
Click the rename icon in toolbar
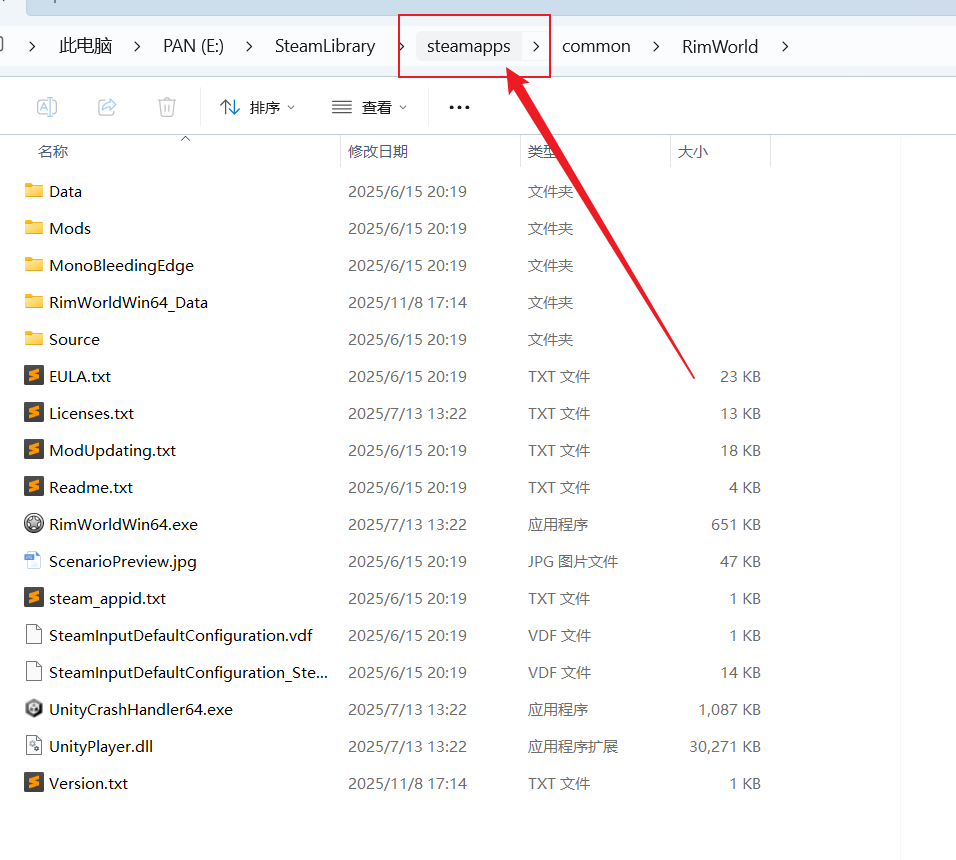click(47, 107)
